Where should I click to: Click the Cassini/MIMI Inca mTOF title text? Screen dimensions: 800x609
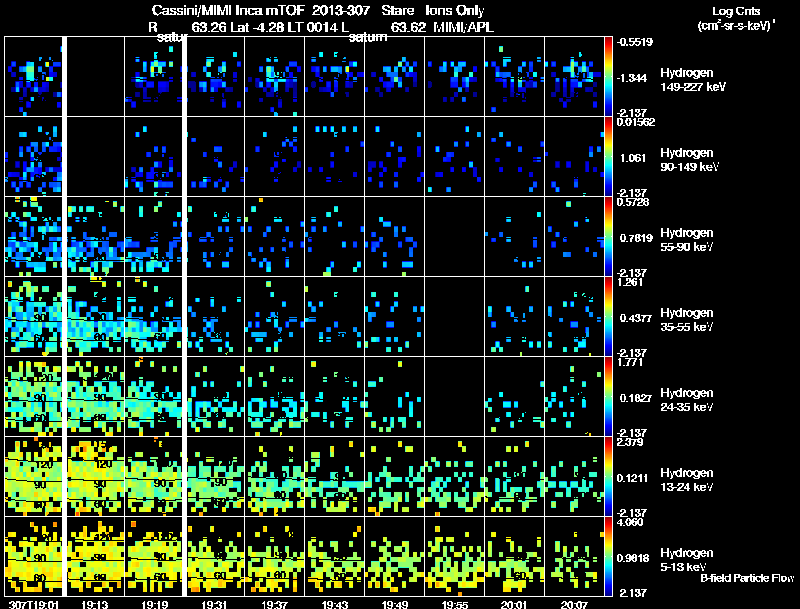click(228, 11)
